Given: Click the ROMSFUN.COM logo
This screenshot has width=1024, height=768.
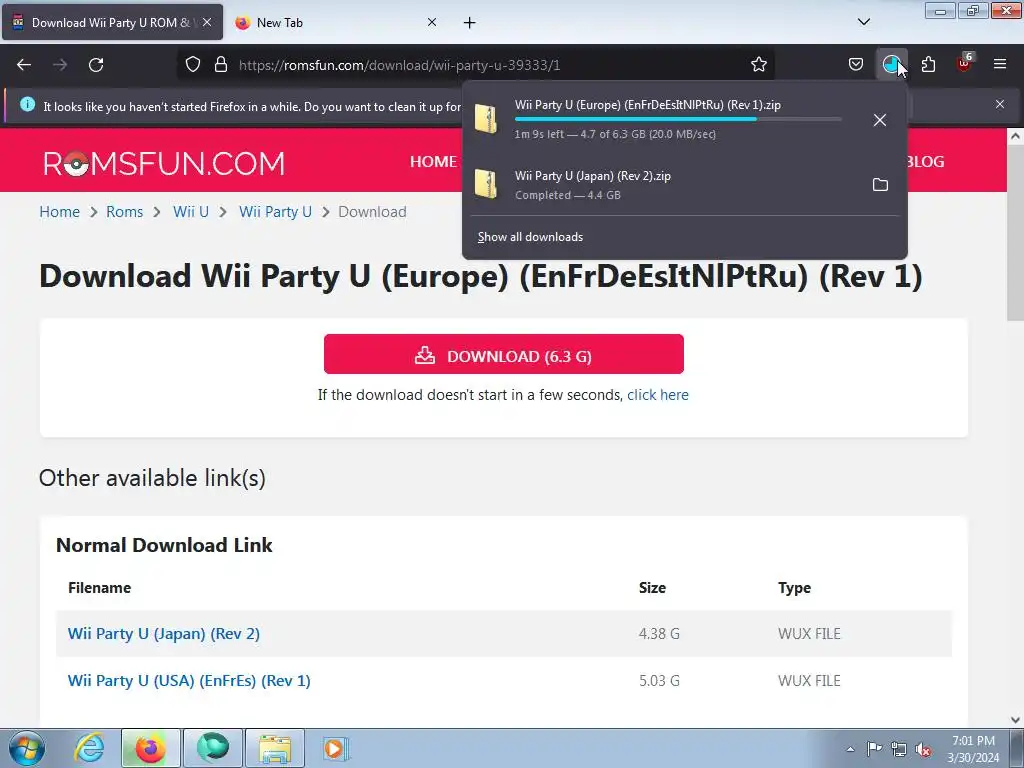Looking at the screenshot, I should click(x=164, y=163).
